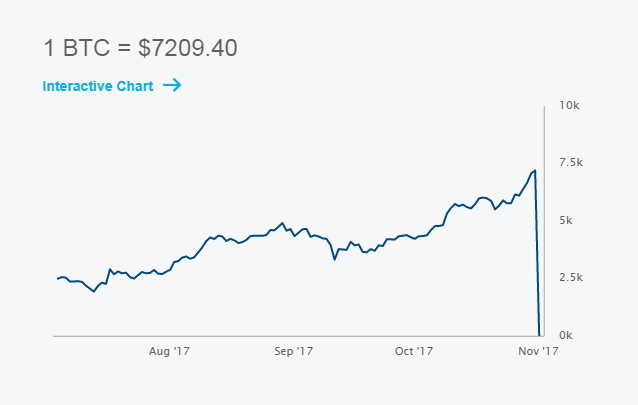
Task: Click the chart line's peak near November
Action: [535, 170]
